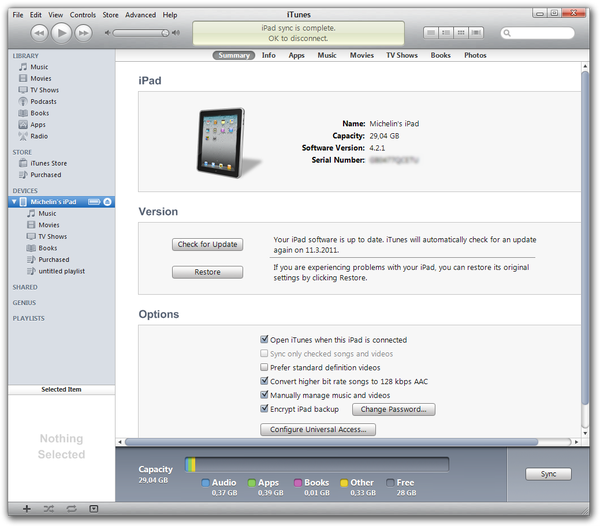Toggle Open iTunes when this iPad is connected
The image size is (600, 526).
[x=264, y=339]
